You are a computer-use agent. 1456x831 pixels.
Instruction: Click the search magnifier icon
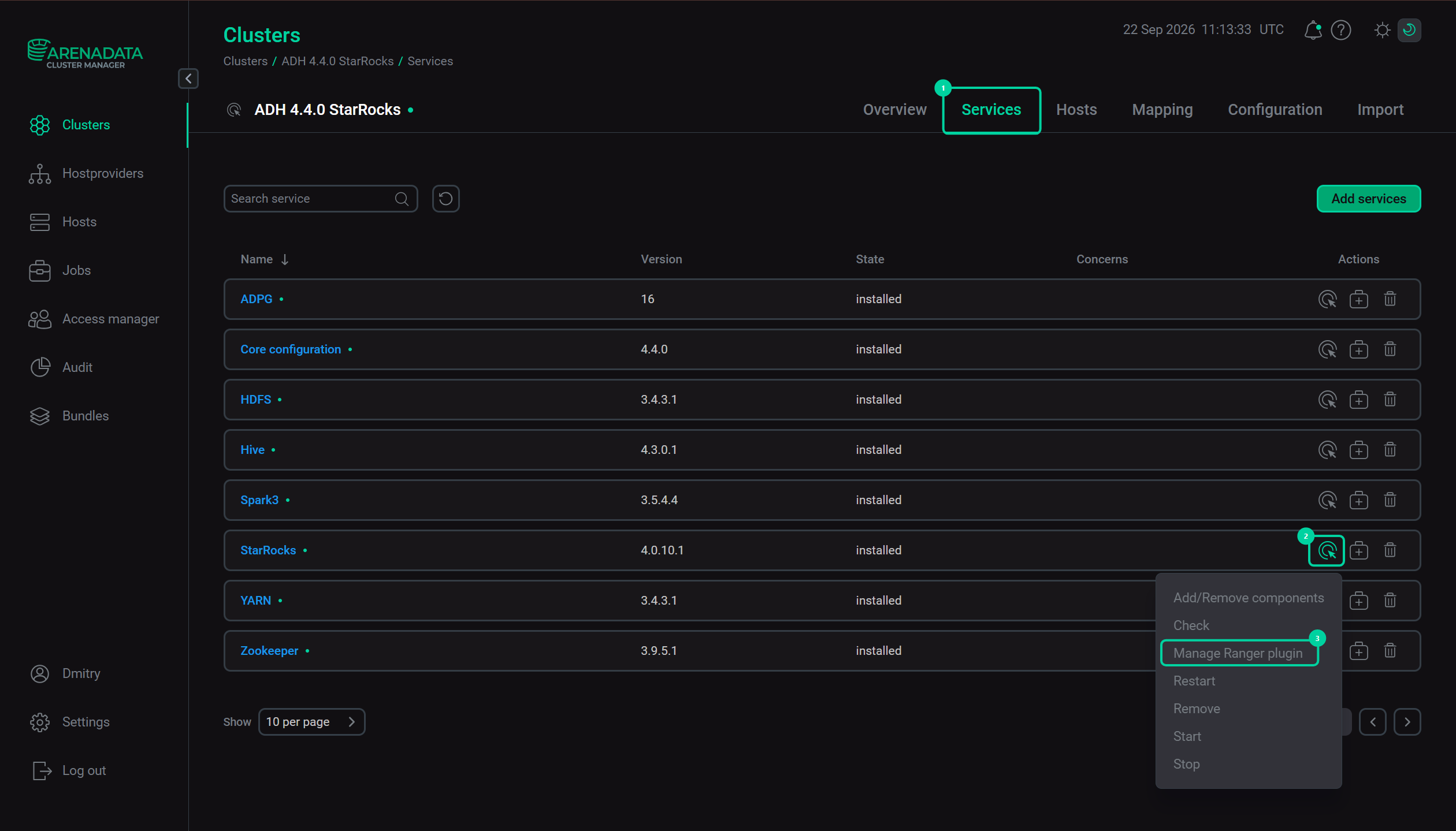click(402, 199)
